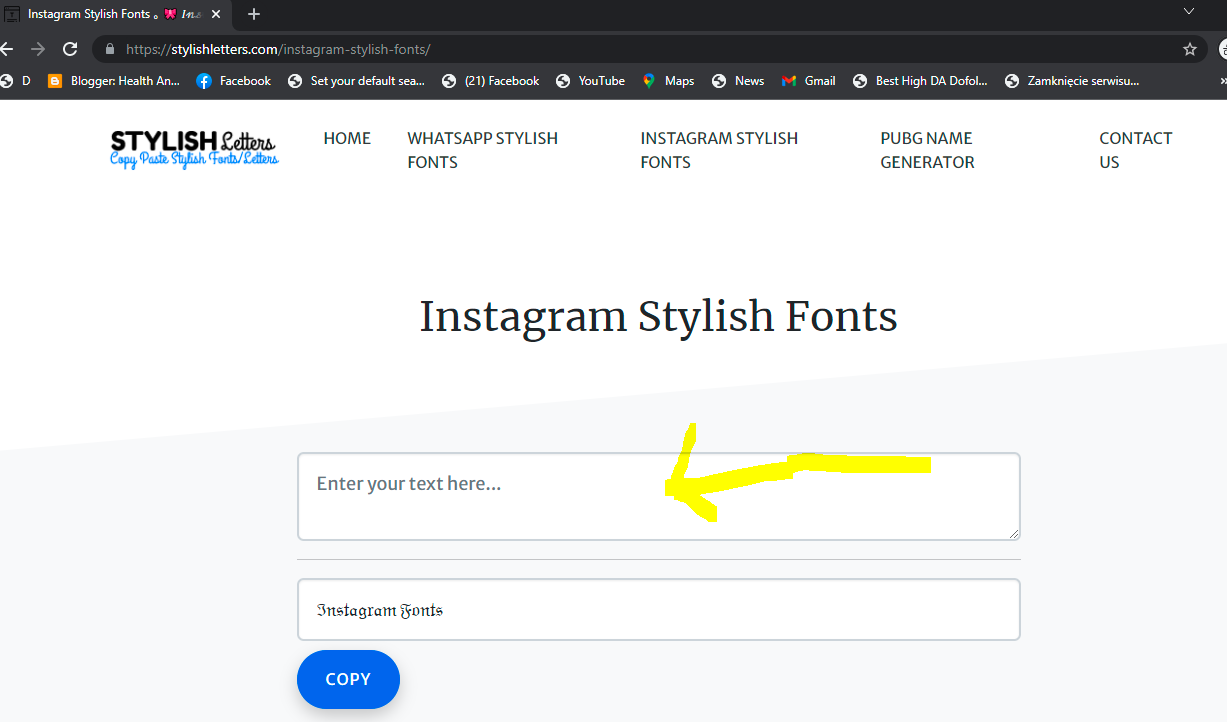Select the Instagram Fonts styled output text

coord(380,608)
